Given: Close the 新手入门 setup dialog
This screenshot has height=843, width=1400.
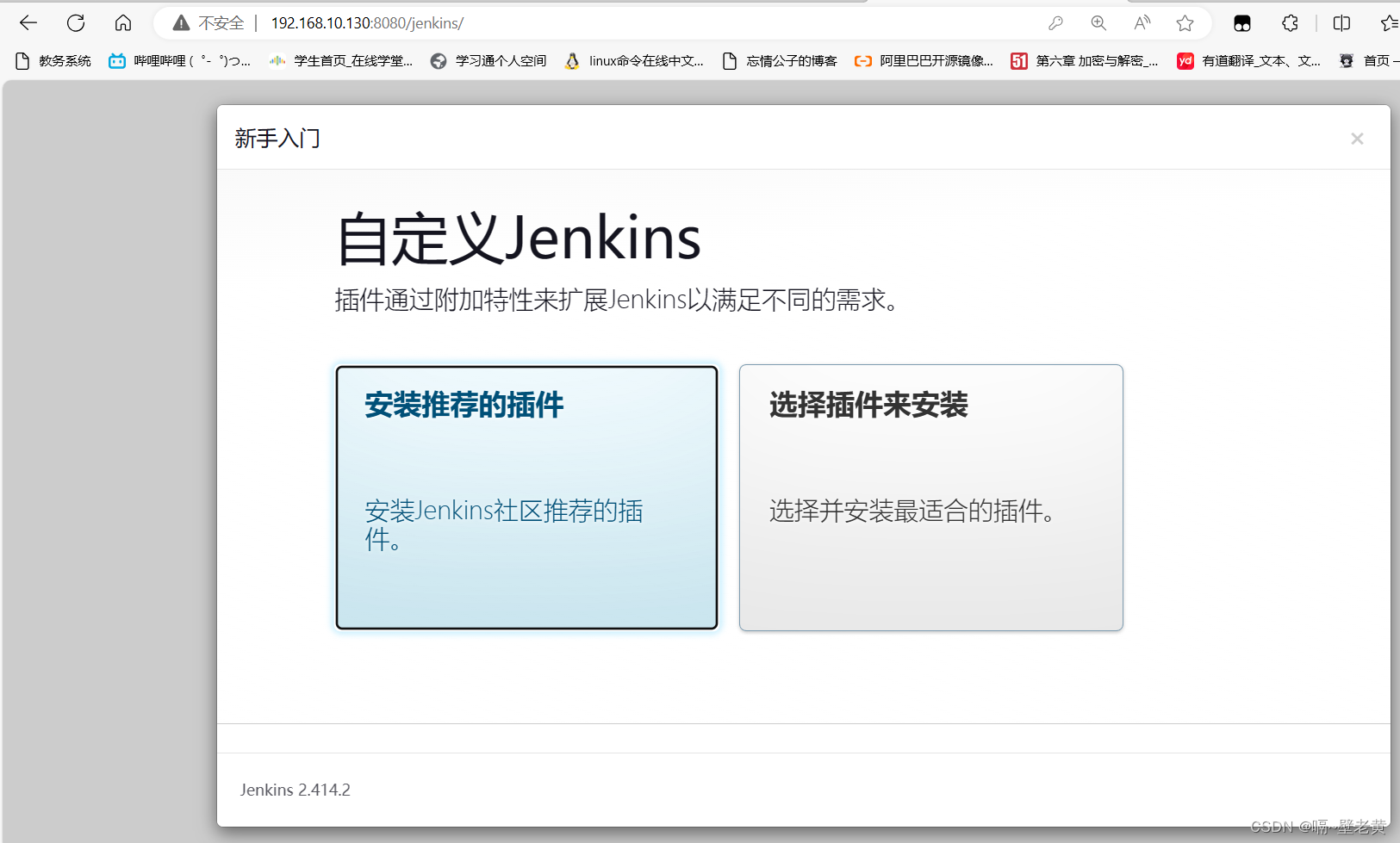Looking at the screenshot, I should coord(1357,139).
